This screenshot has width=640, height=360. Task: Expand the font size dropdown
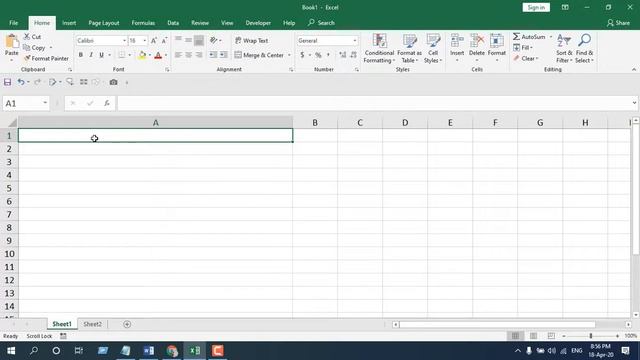(x=144, y=41)
